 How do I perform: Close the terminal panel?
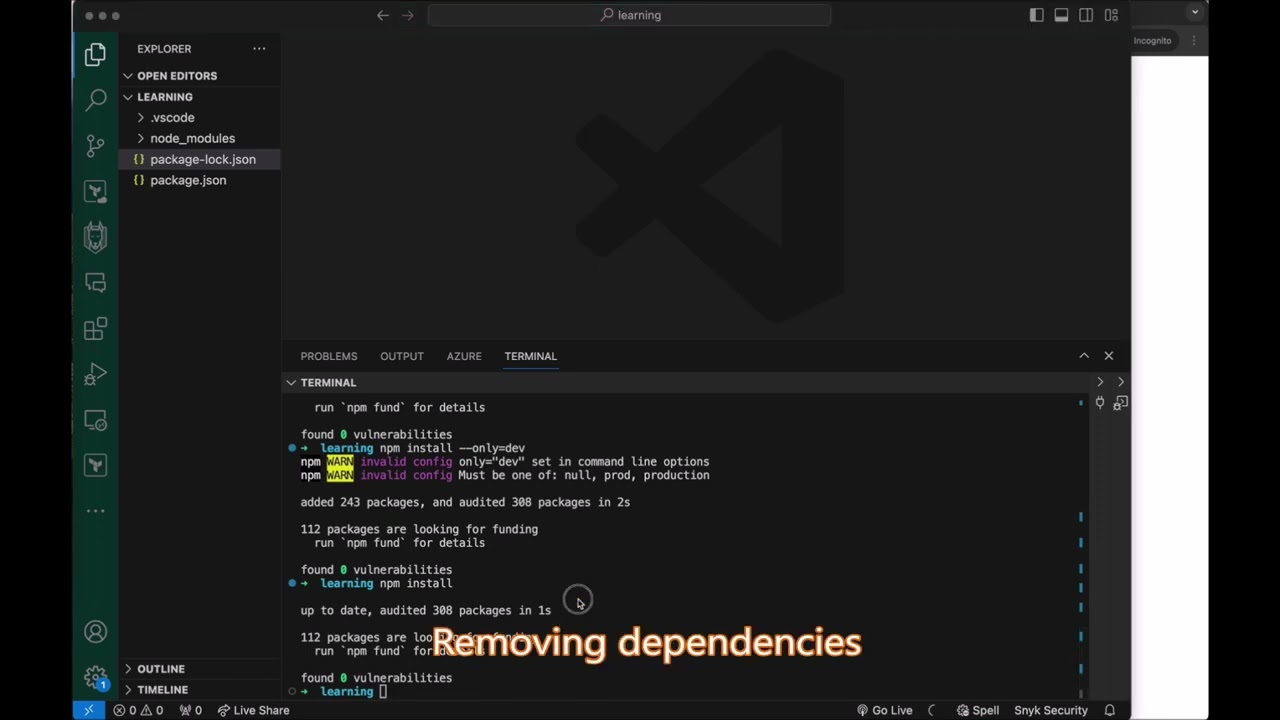(1108, 356)
